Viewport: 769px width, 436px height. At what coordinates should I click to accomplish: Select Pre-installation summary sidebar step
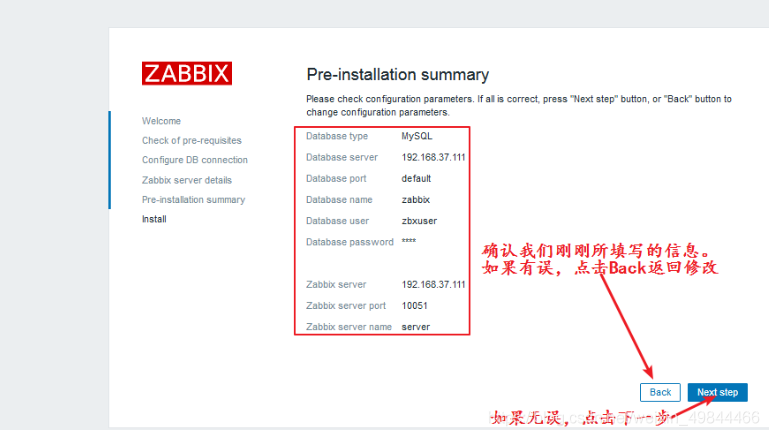pyautogui.click(x=193, y=200)
